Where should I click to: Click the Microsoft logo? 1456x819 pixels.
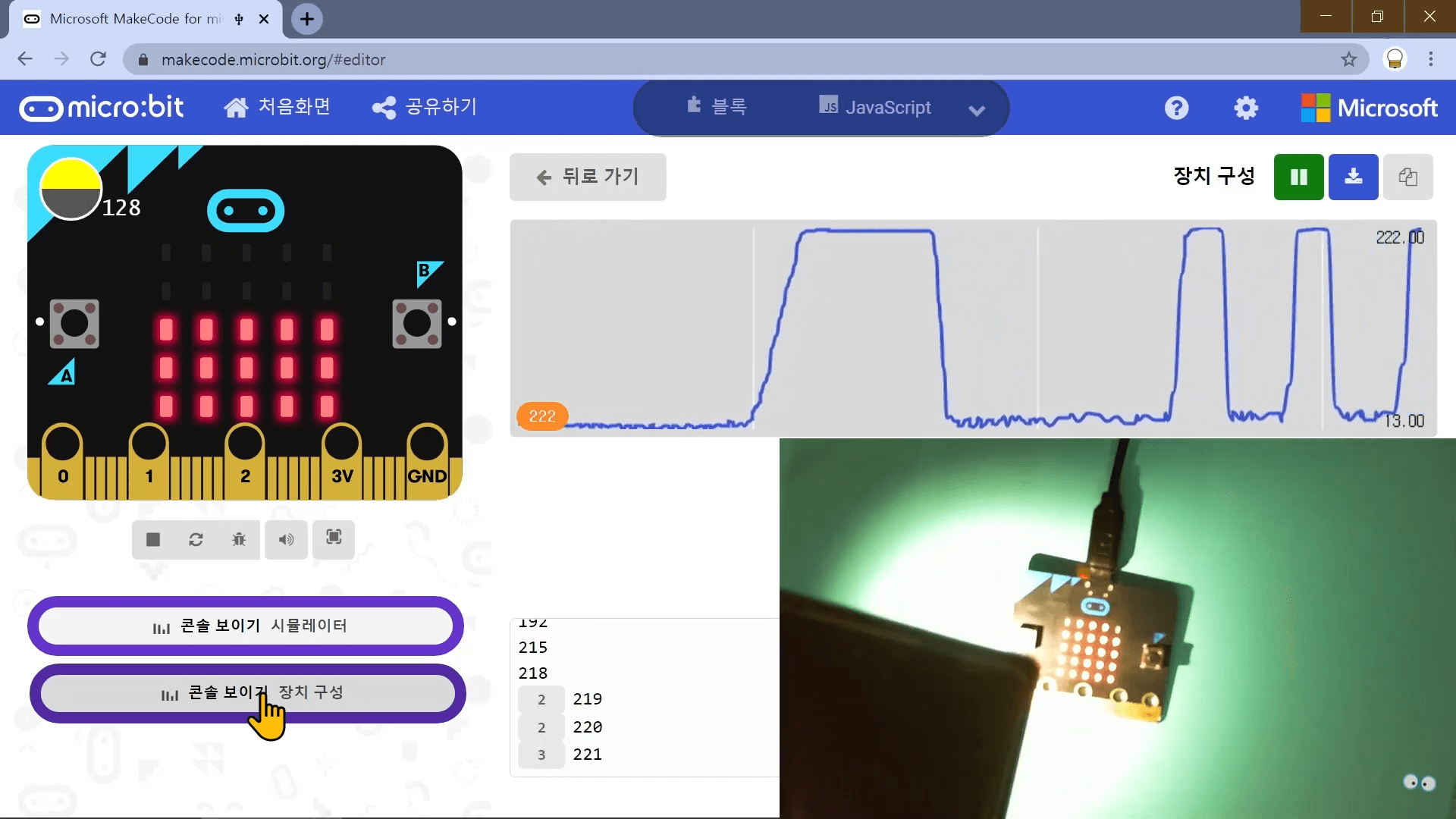[x=1370, y=108]
